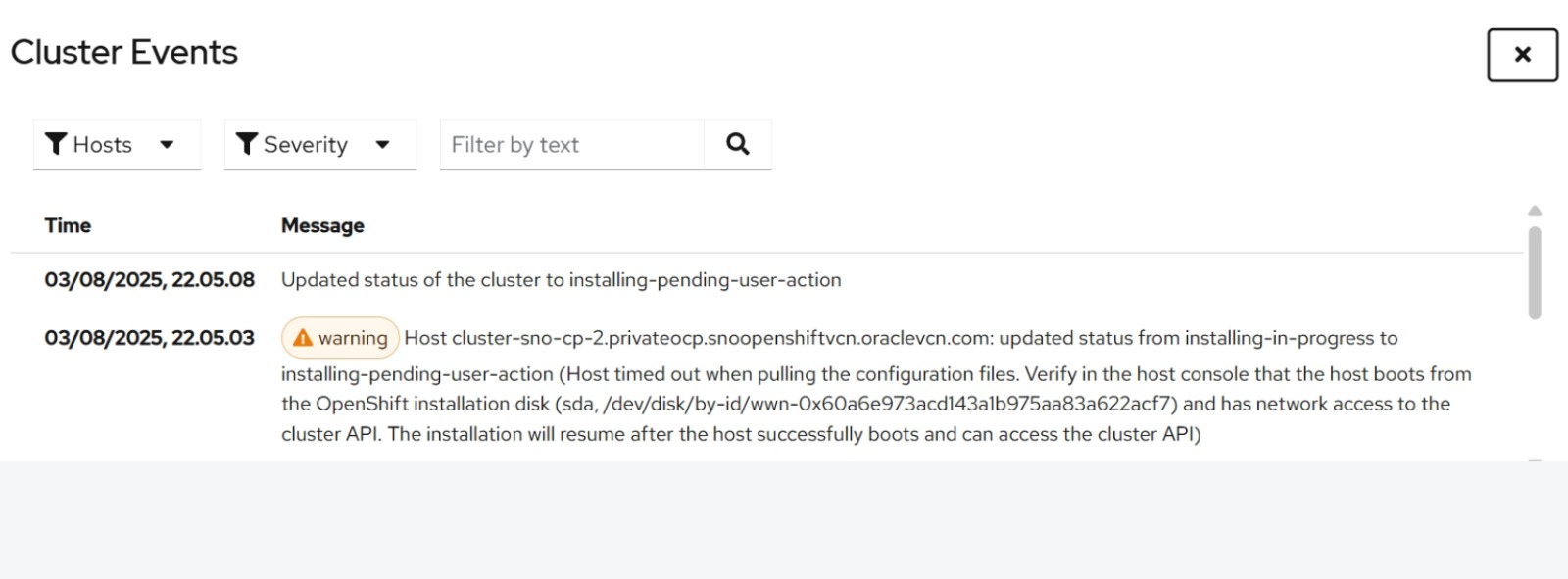Click the caret arrow on Hosts filter
The image size is (1568, 579).
[x=167, y=145]
